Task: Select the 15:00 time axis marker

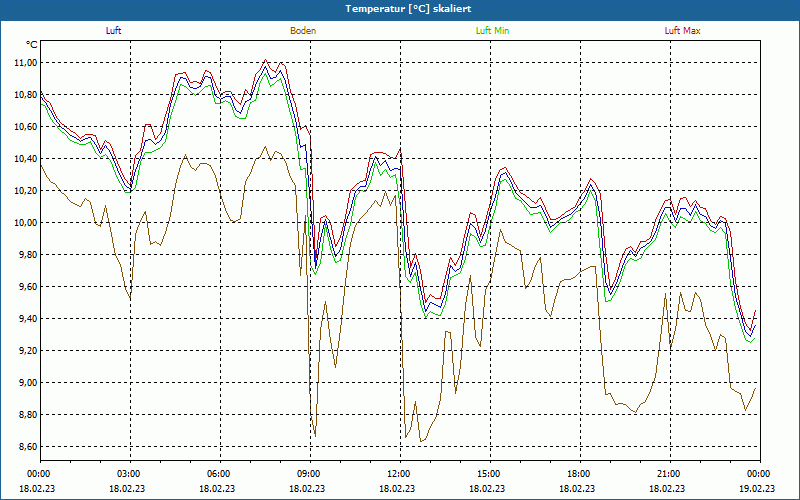Action: pyautogui.click(x=488, y=474)
